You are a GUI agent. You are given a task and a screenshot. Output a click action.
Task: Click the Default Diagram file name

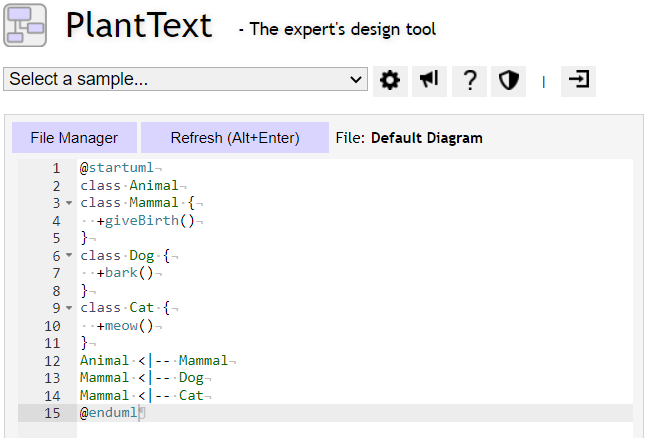pos(427,138)
